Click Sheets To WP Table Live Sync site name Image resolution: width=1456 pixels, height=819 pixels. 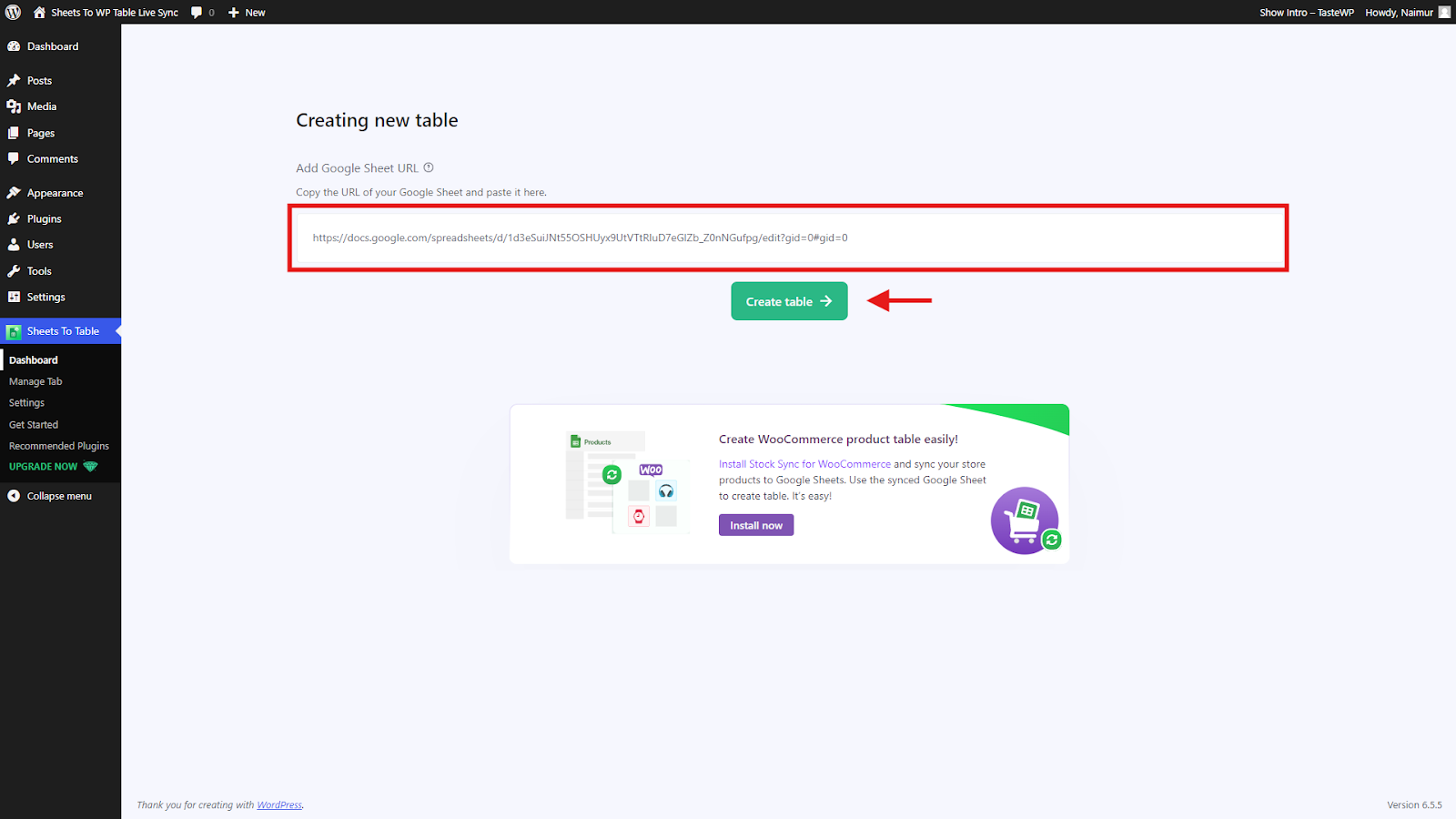(x=115, y=13)
